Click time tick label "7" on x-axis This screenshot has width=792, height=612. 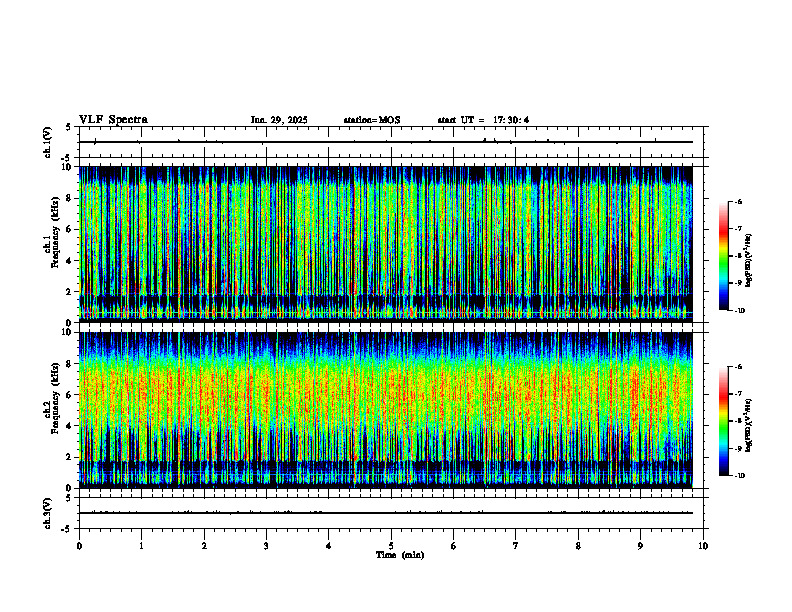[516, 546]
